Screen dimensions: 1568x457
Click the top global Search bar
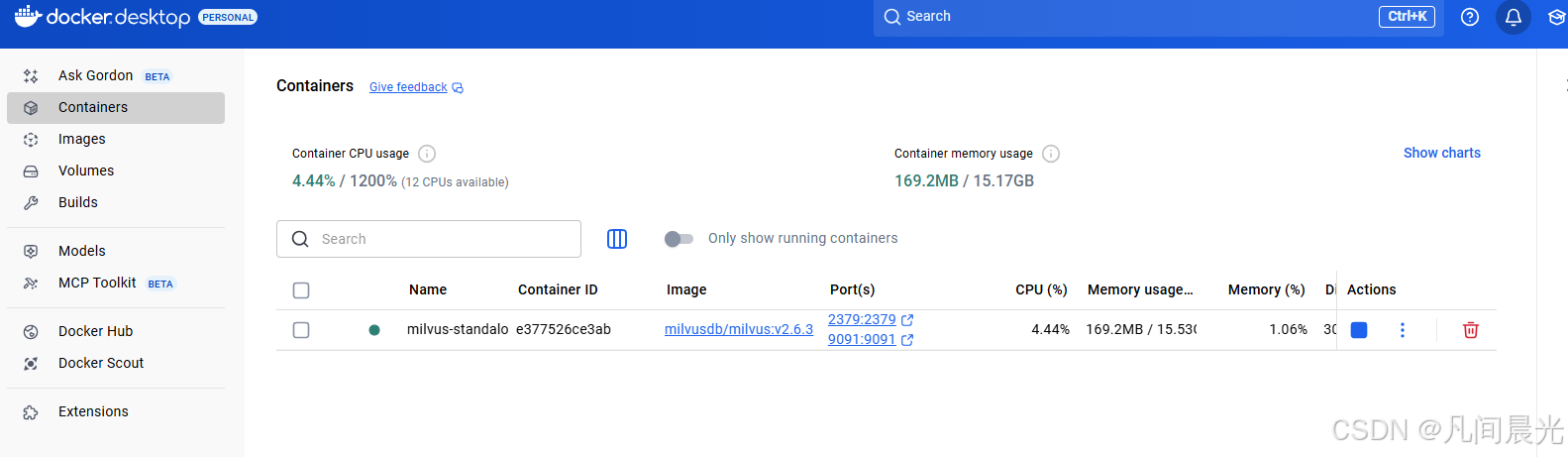[1158, 17]
